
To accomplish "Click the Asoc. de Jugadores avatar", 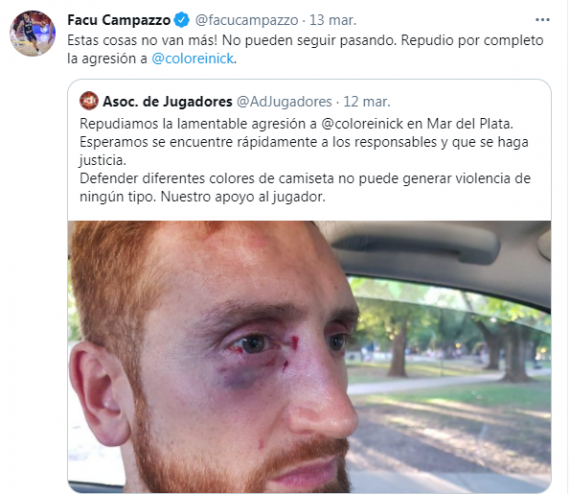I will coord(89,101).
